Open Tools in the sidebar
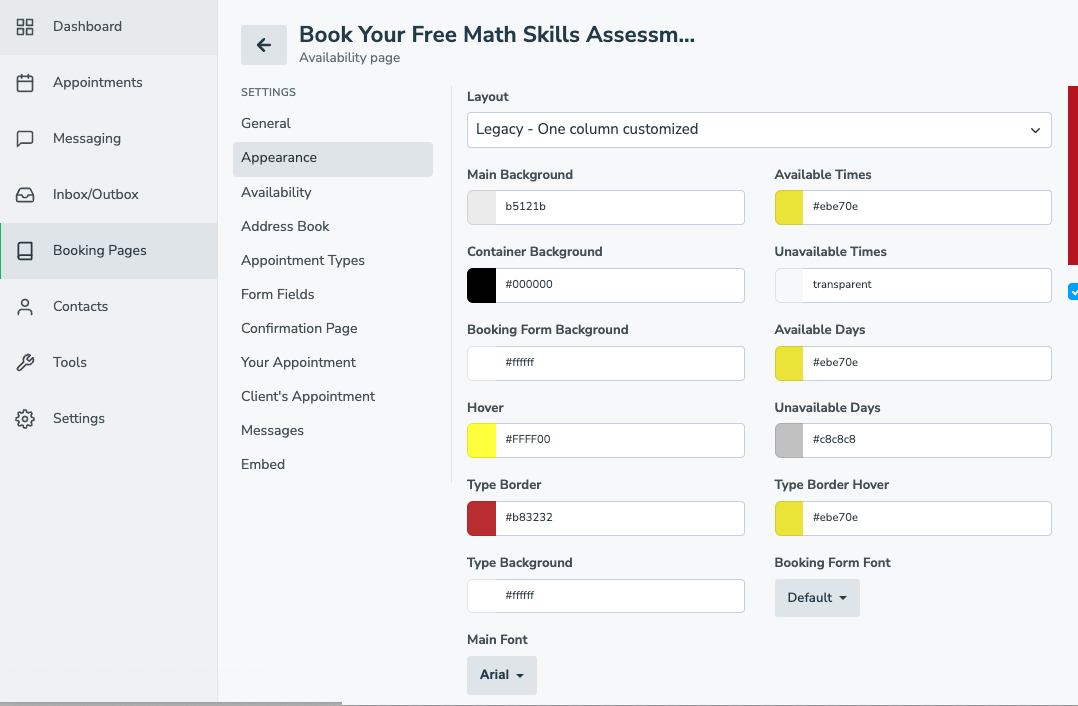Viewport: 1078px width, 706px height. point(109,362)
